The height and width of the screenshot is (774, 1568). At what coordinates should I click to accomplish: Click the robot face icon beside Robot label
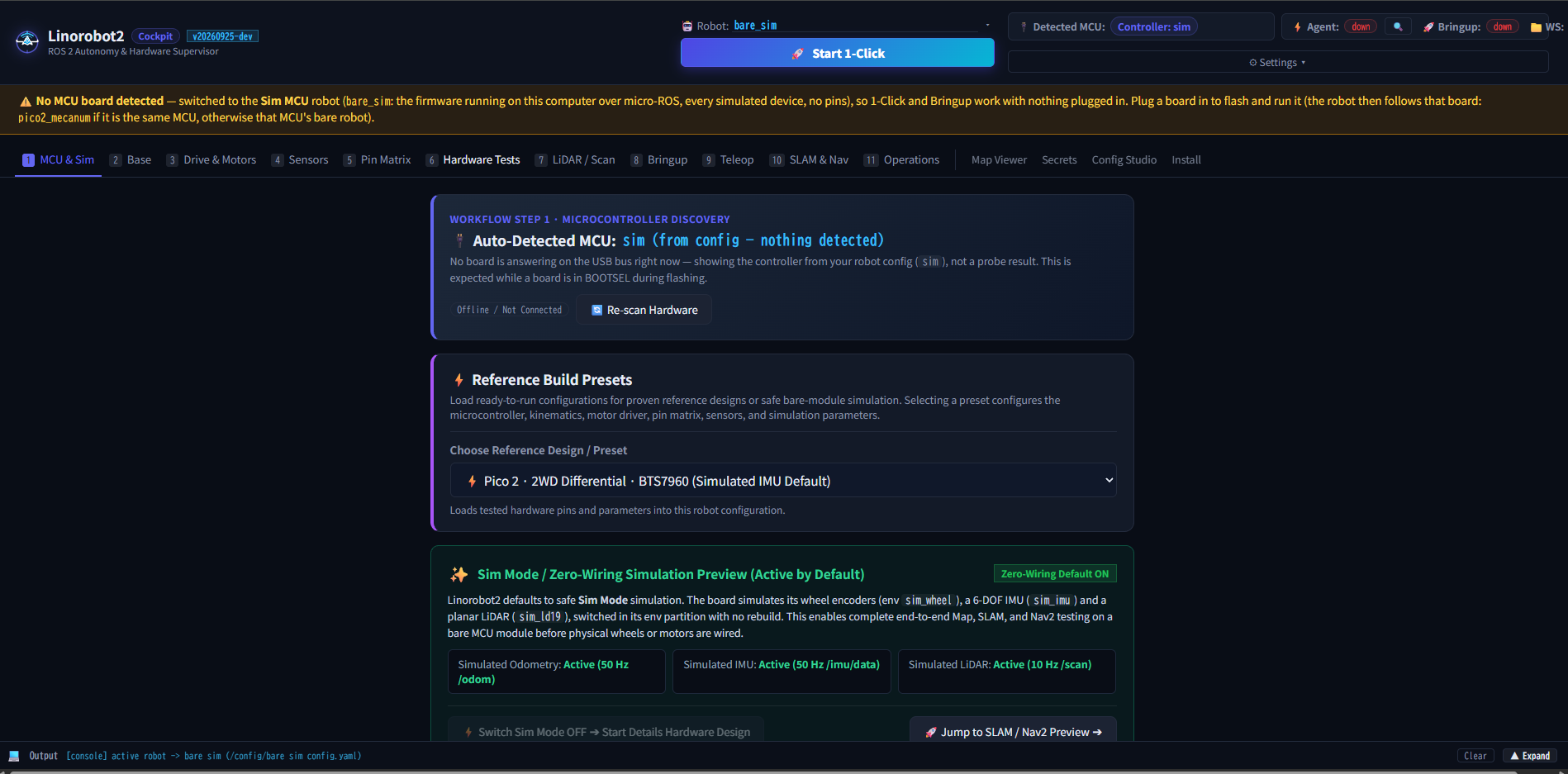click(687, 26)
